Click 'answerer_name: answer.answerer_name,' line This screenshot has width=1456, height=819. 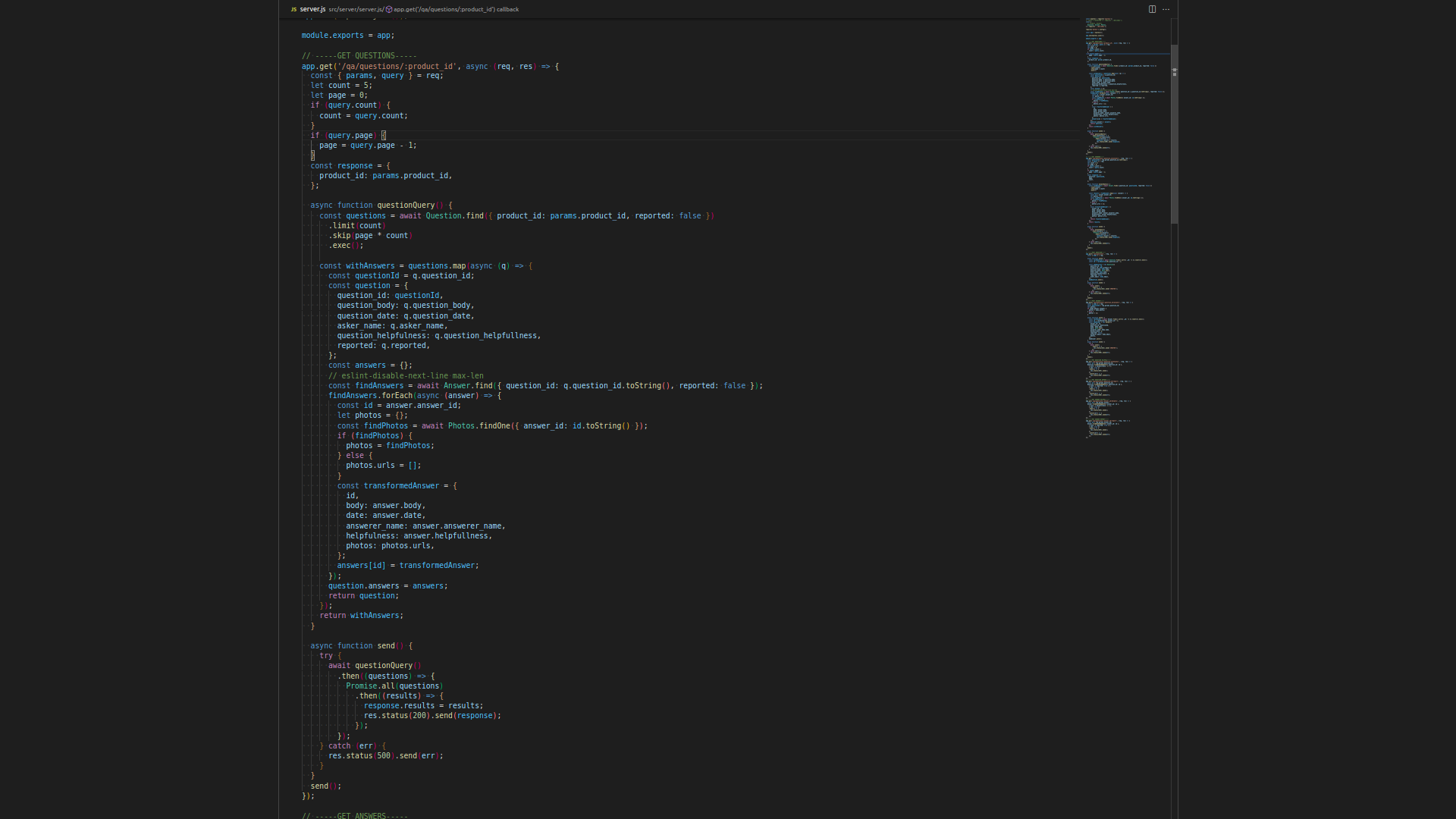425,526
